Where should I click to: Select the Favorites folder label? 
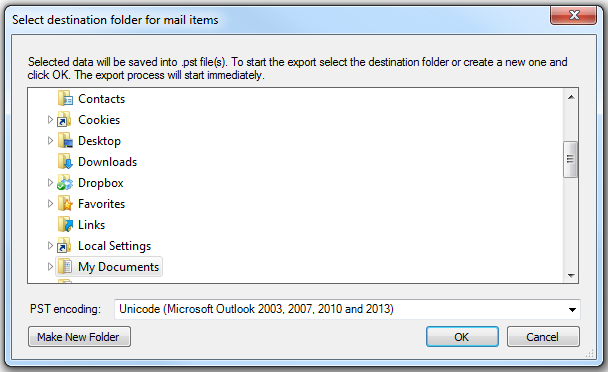pos(102,204)
